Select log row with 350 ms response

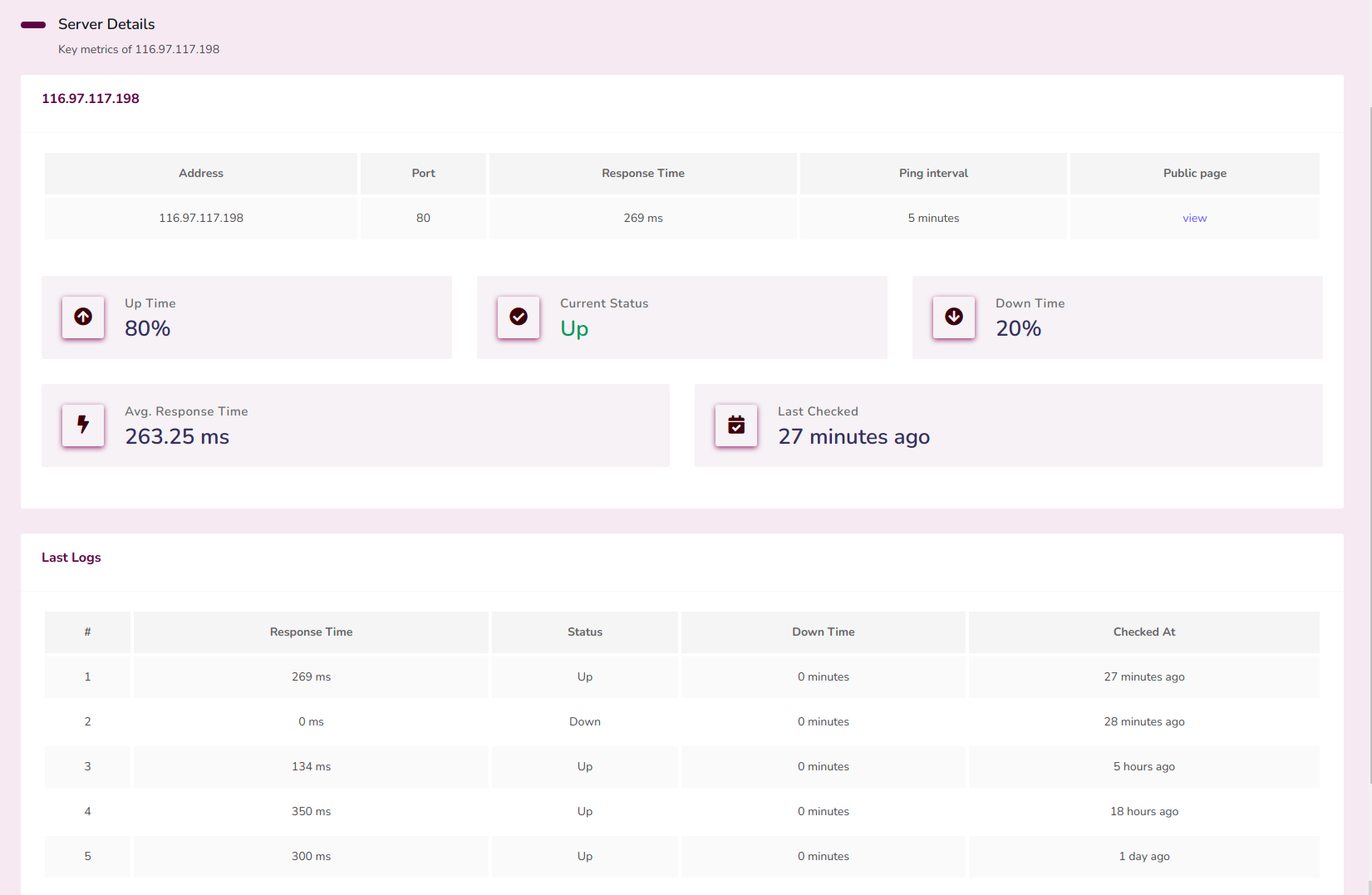pos(311,812)
